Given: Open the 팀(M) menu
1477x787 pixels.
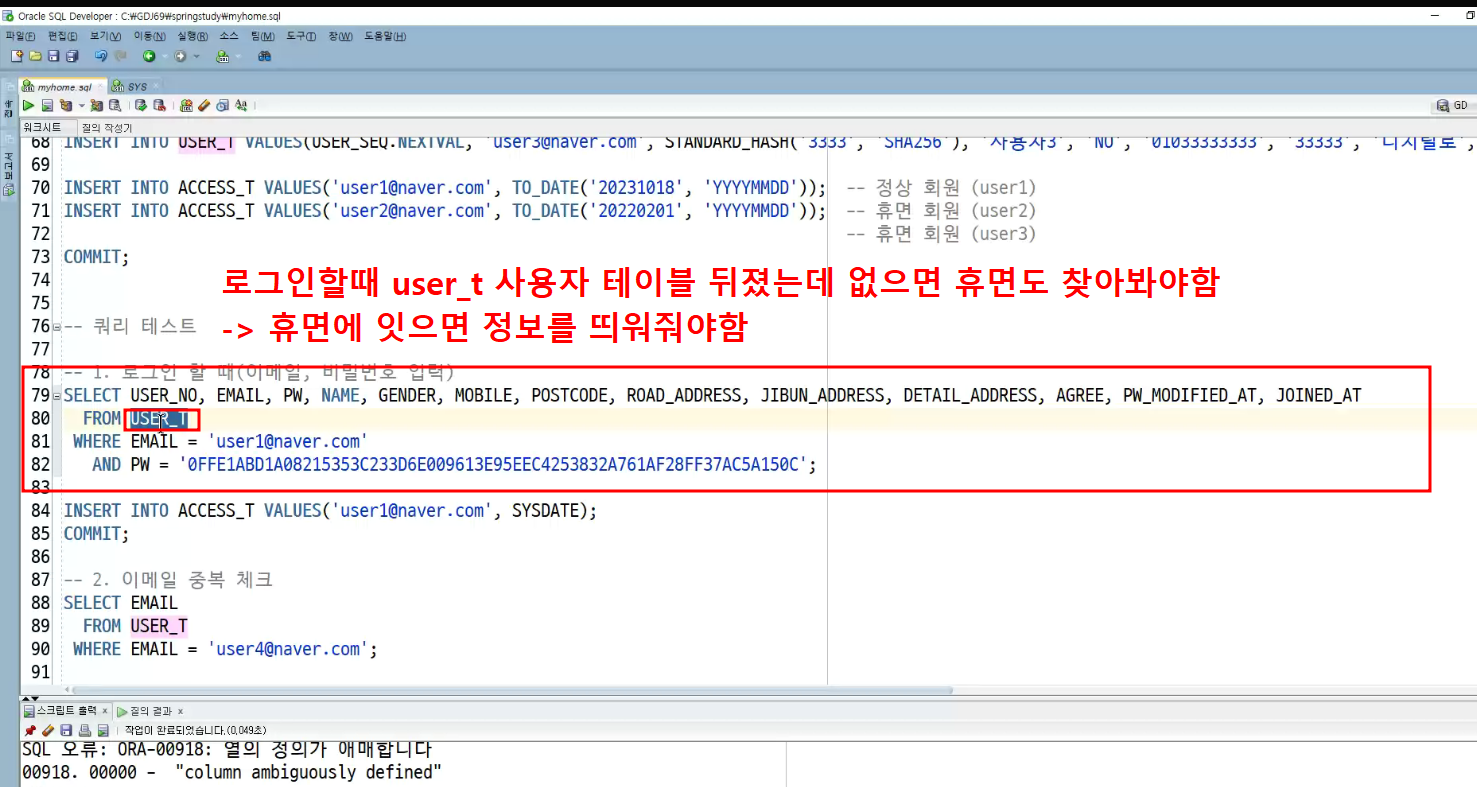Looking at the screenshot, I should (x=263, y=36).
